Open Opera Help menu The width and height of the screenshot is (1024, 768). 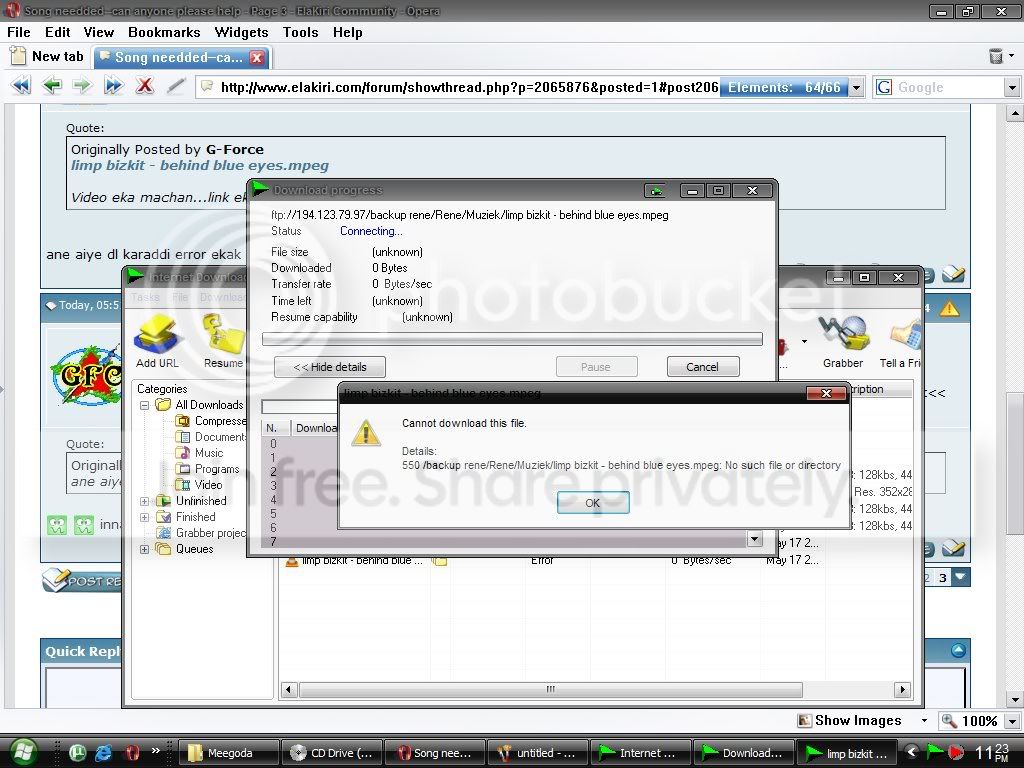(x=347, y=32)
